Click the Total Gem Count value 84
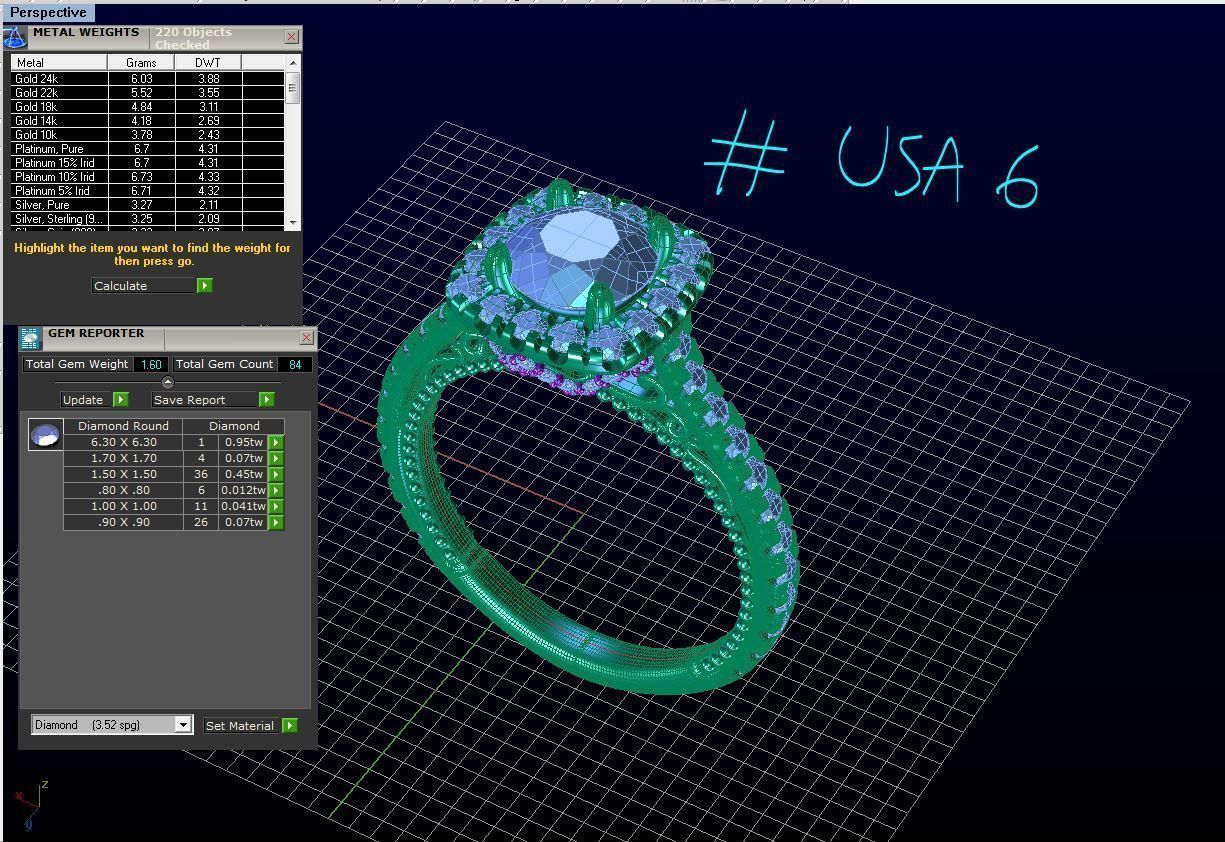The height and width of the screenshot is (842, 1225). (x=294, y=364)
